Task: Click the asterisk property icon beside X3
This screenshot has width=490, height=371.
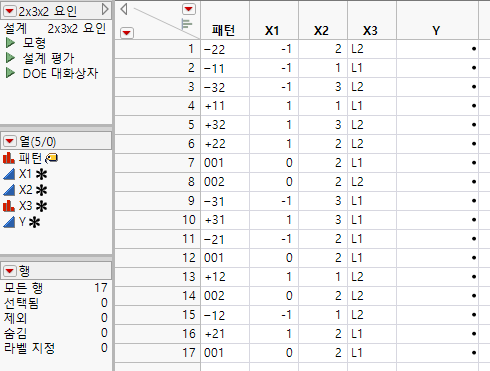Action: 41,206
